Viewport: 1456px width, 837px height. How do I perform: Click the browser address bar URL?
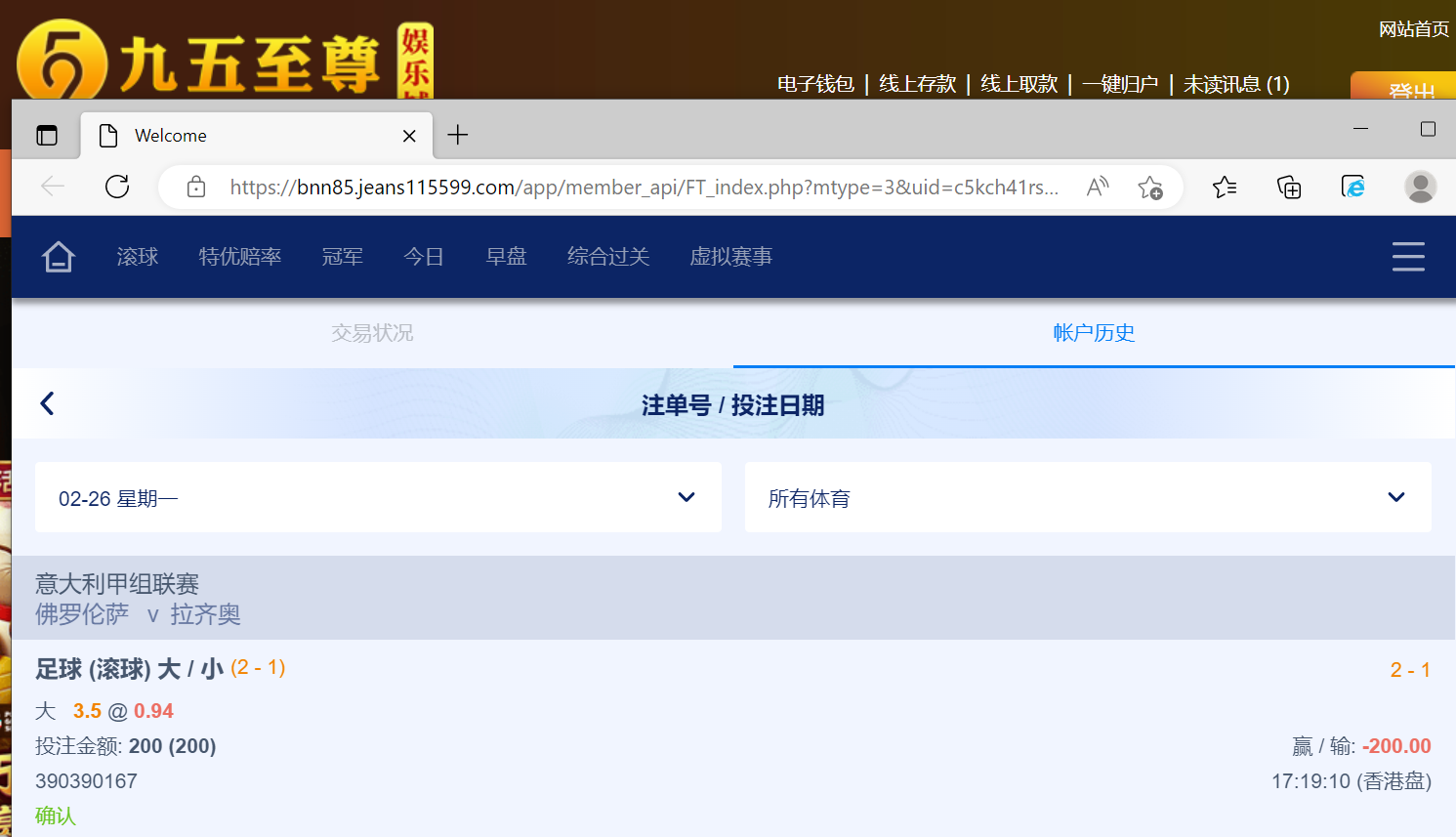pos(644,187)
